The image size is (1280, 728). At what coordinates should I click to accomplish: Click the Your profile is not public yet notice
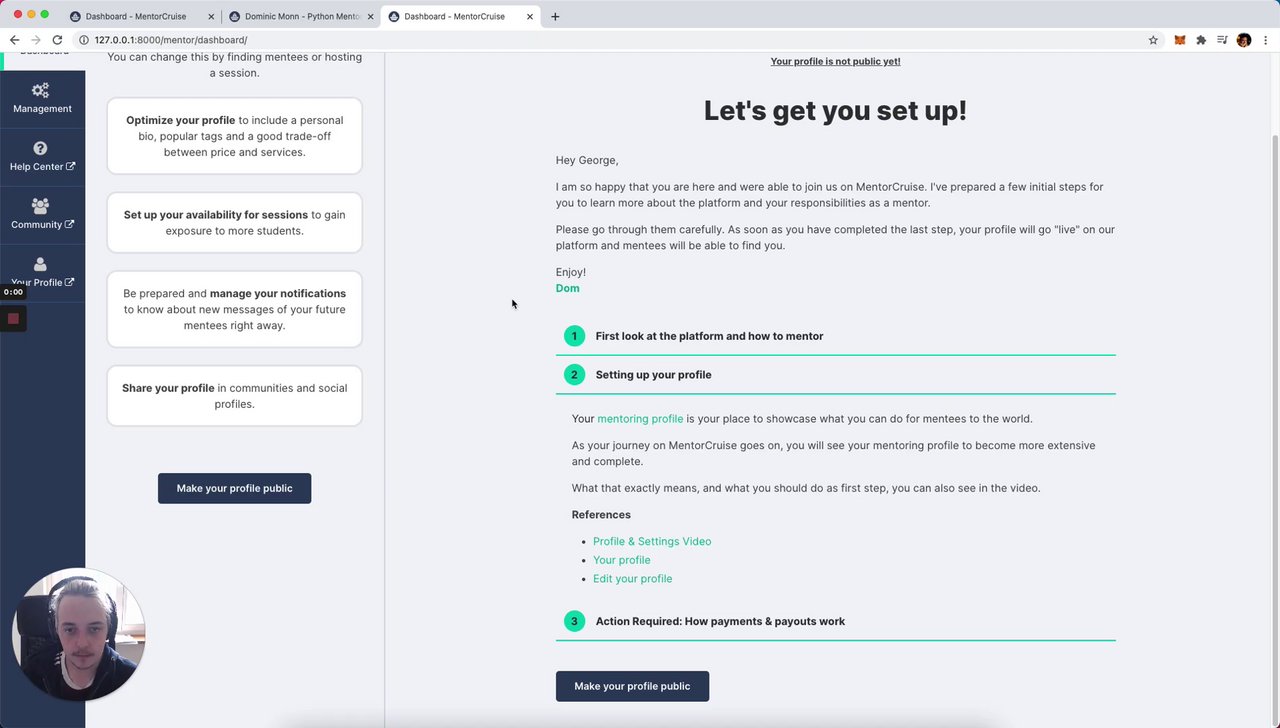coord(835,61)
